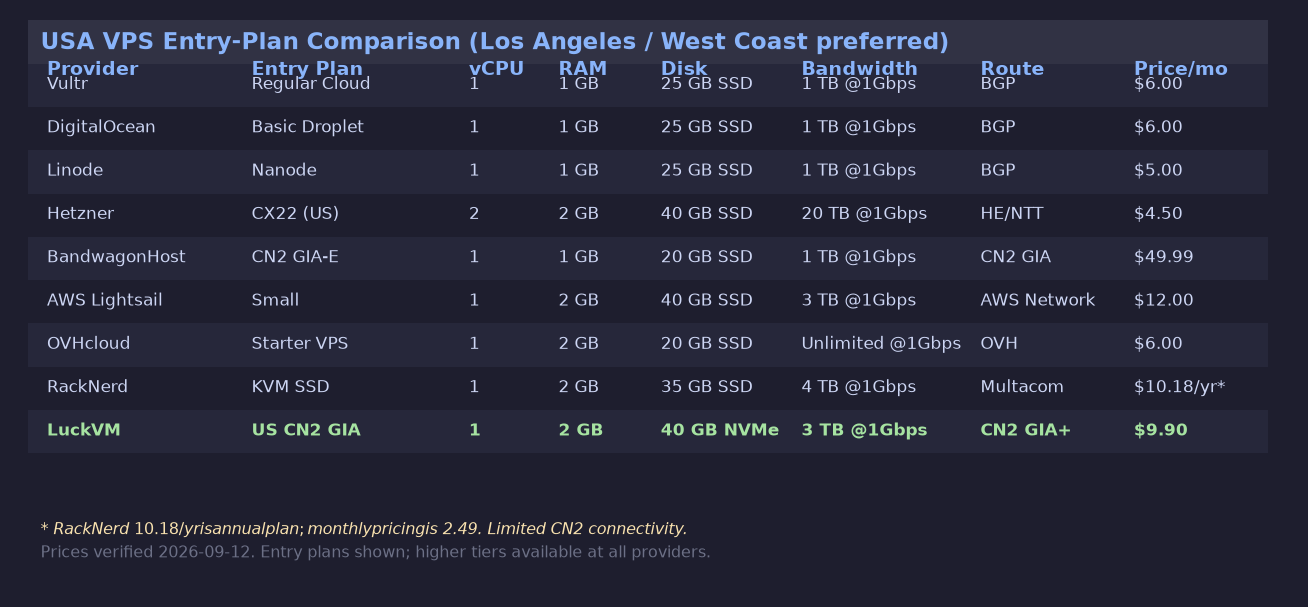Screen dimensions: 1308x607
Task: Click the Bandwidth column header
Action: click(859, 69)
